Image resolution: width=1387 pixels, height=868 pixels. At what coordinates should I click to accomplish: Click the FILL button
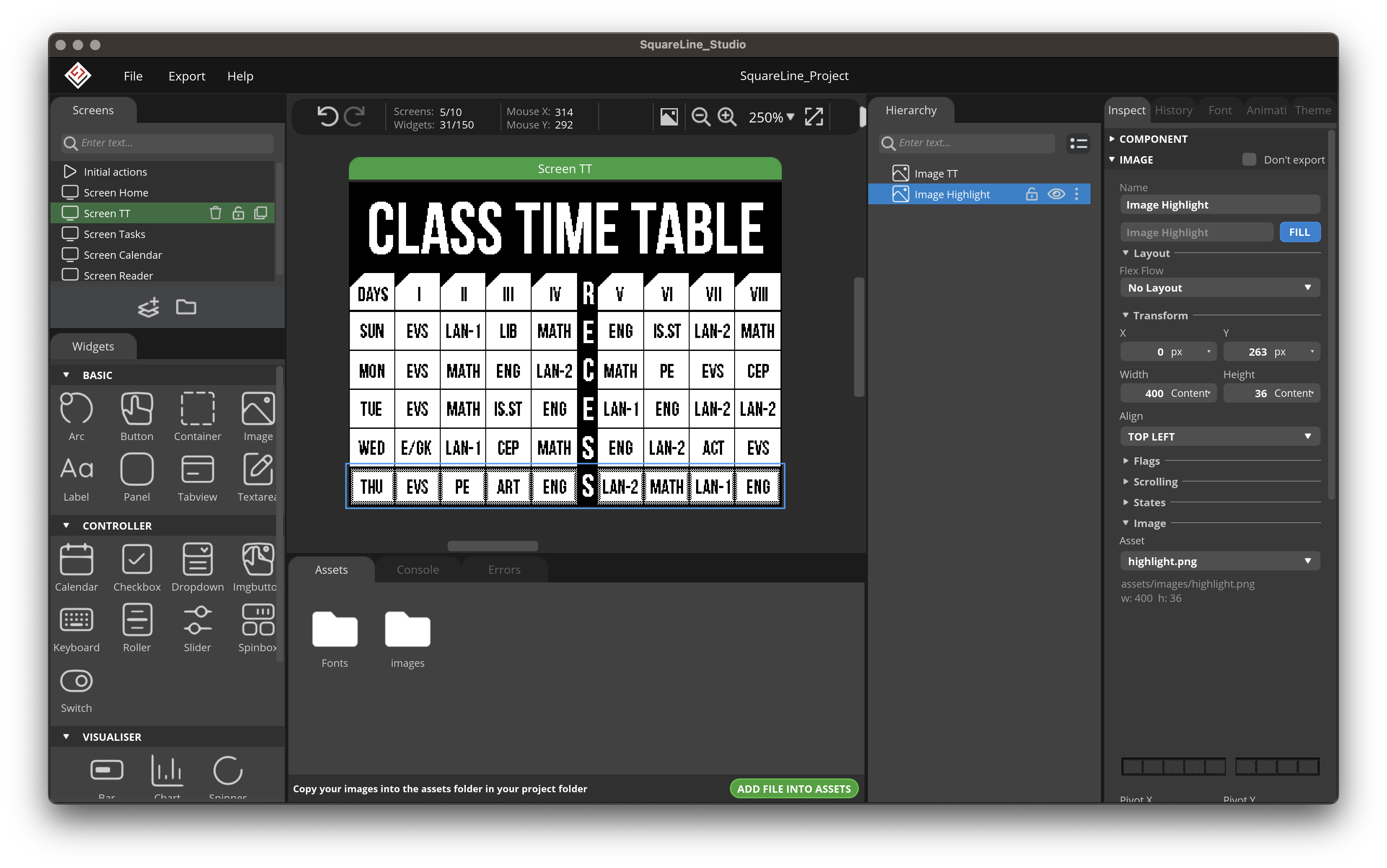coord(1299,232)
